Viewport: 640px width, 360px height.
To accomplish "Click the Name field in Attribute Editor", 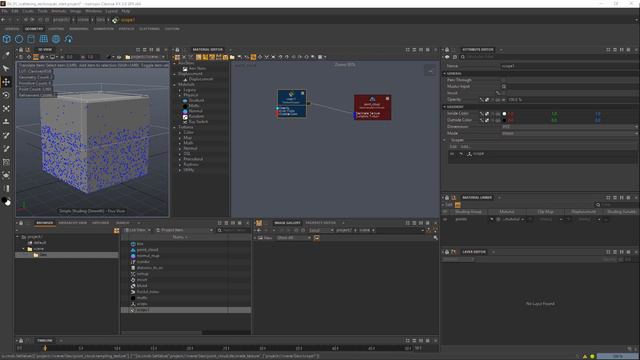I will click(569, 66).
